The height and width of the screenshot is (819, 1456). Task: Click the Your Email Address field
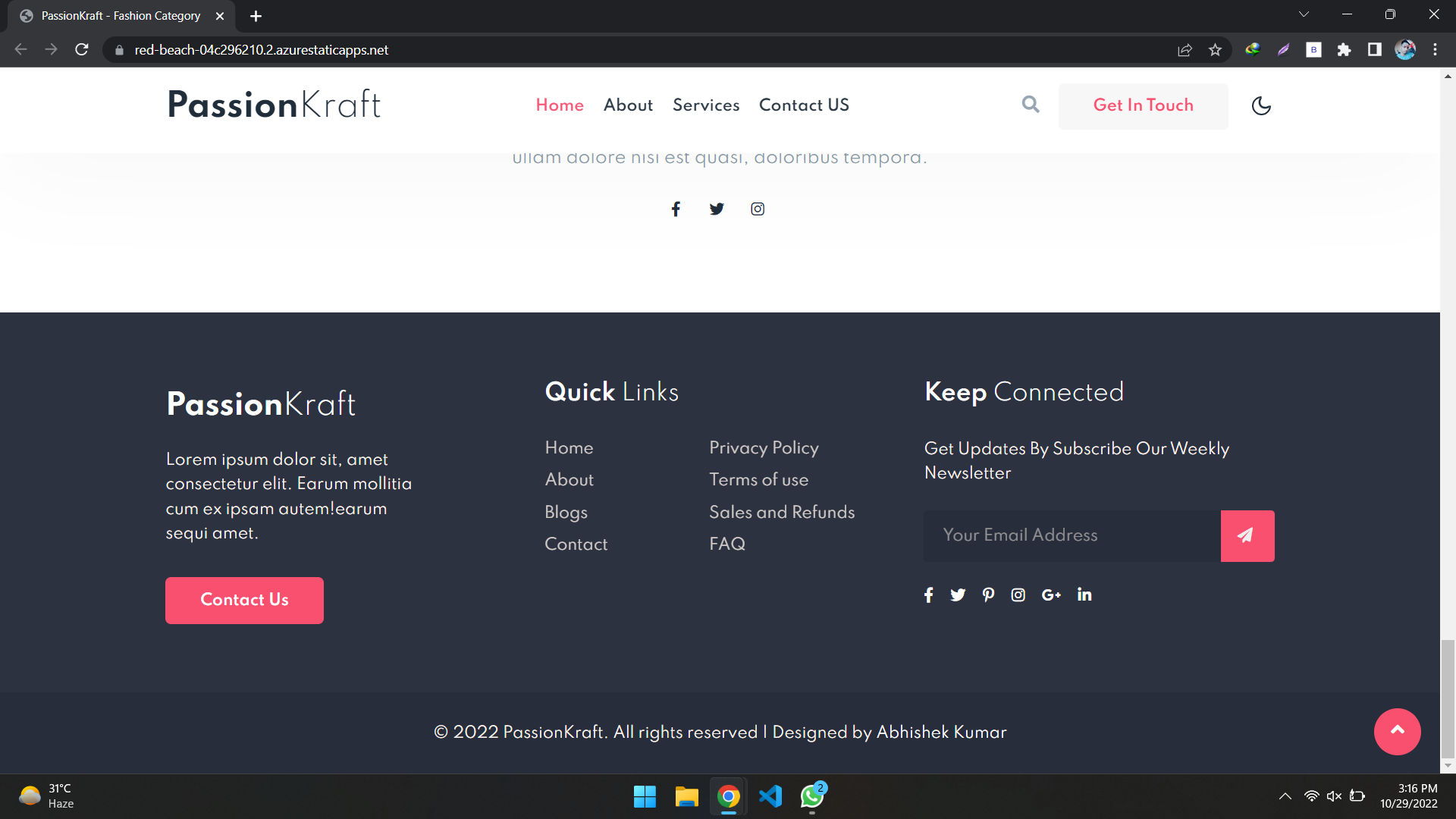click(1062, 535)
